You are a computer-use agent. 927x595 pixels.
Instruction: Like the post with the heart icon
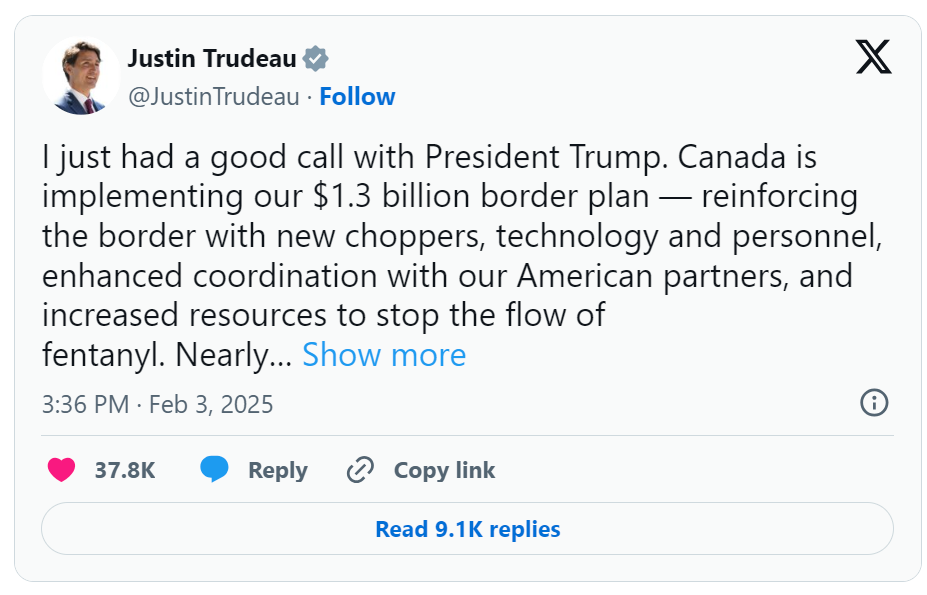(62, 470)
